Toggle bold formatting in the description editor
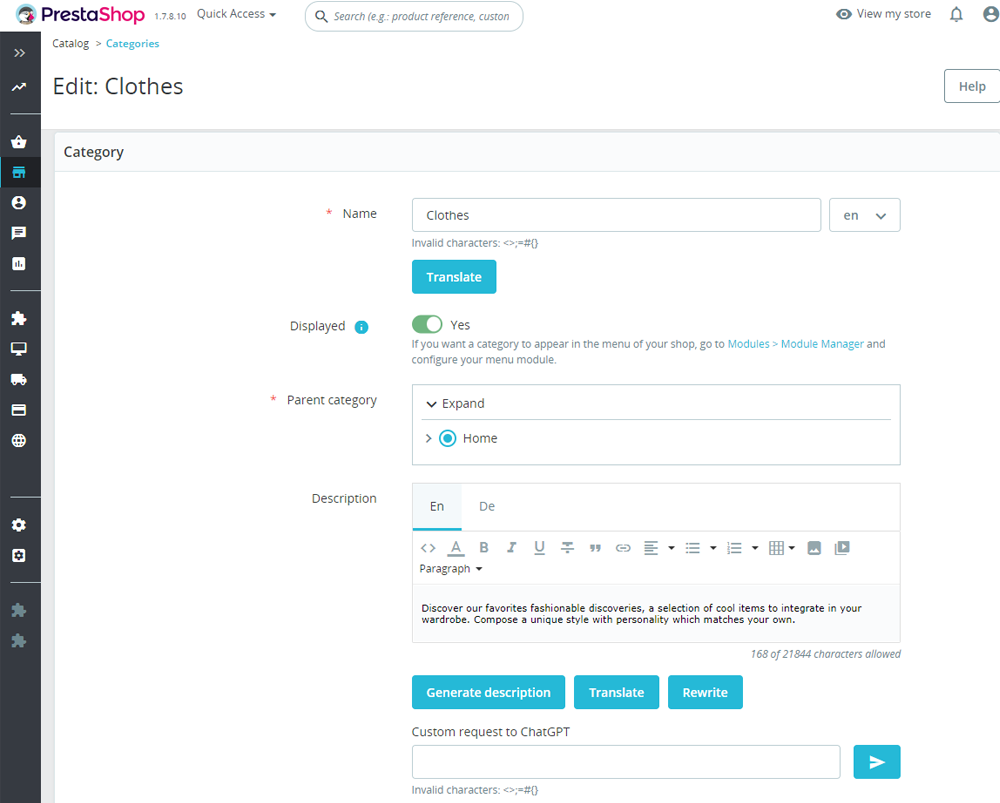 click(484, 547)
